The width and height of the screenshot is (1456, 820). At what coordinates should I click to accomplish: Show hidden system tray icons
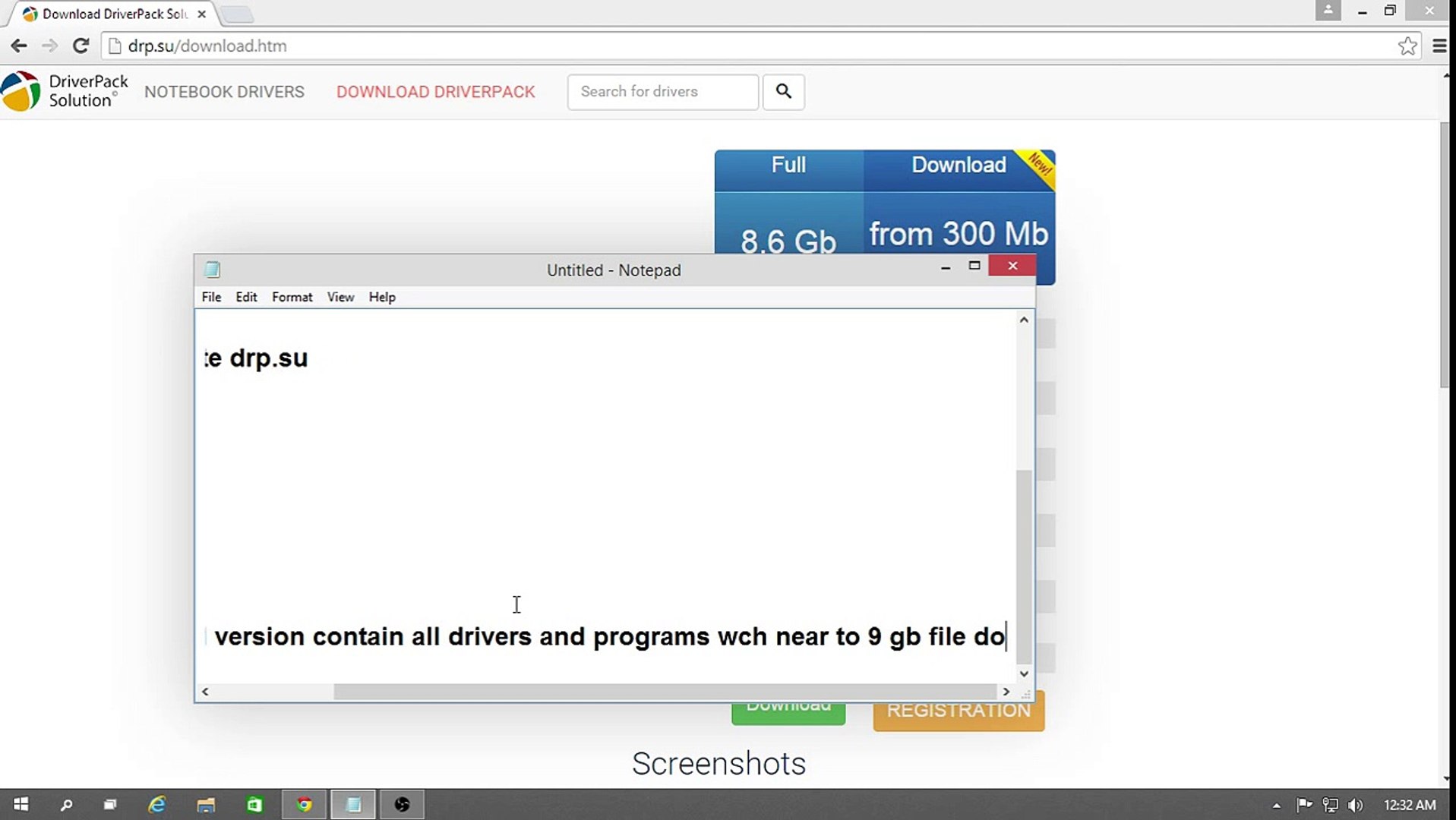point(1277,805)
